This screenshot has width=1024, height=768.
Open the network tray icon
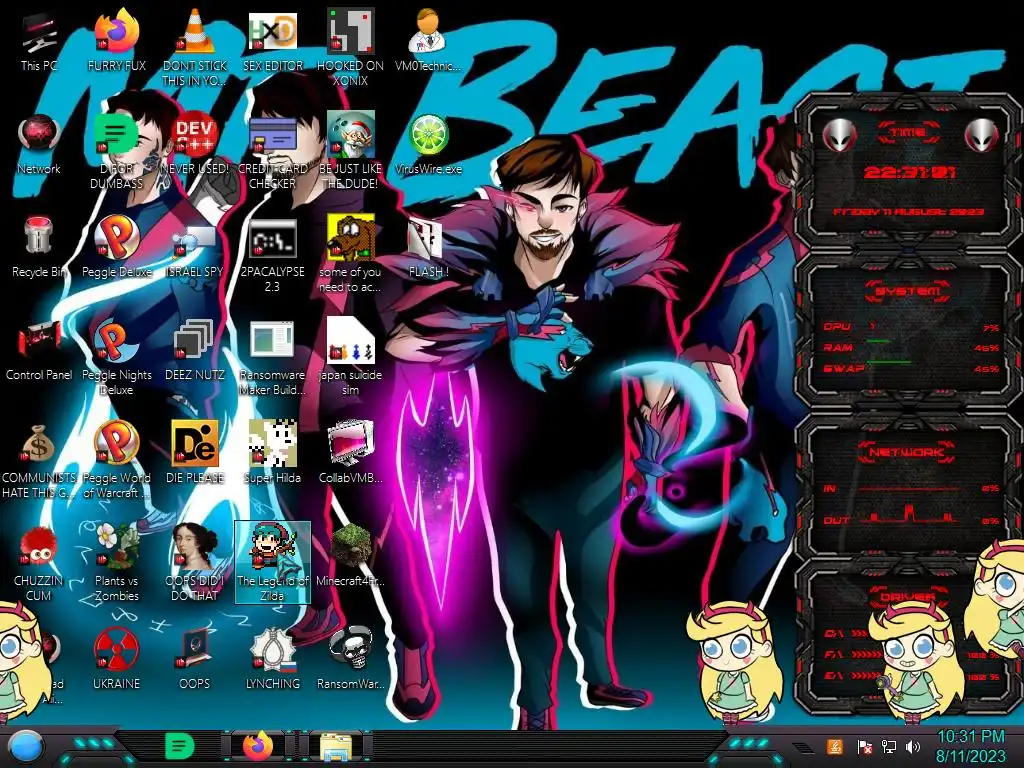pos(889,747)
